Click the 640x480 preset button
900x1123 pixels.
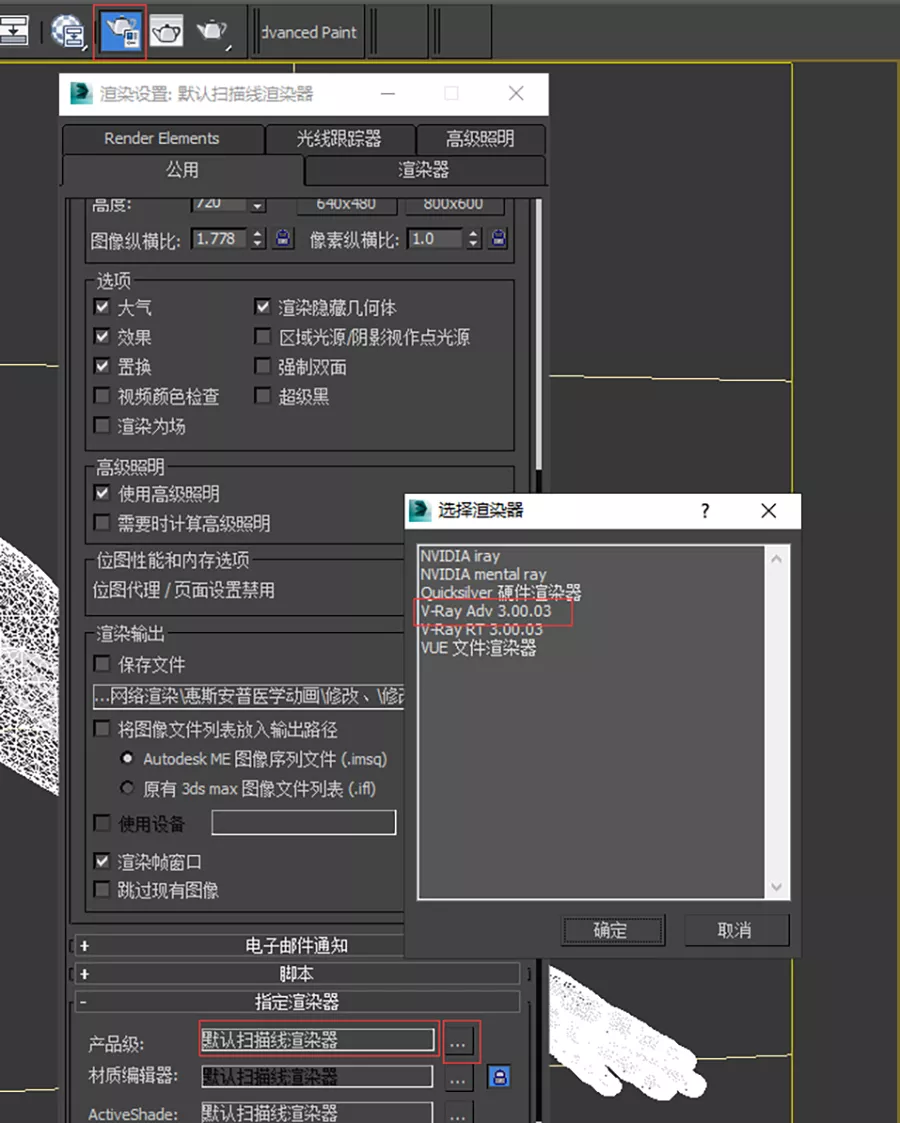[347, 205]
